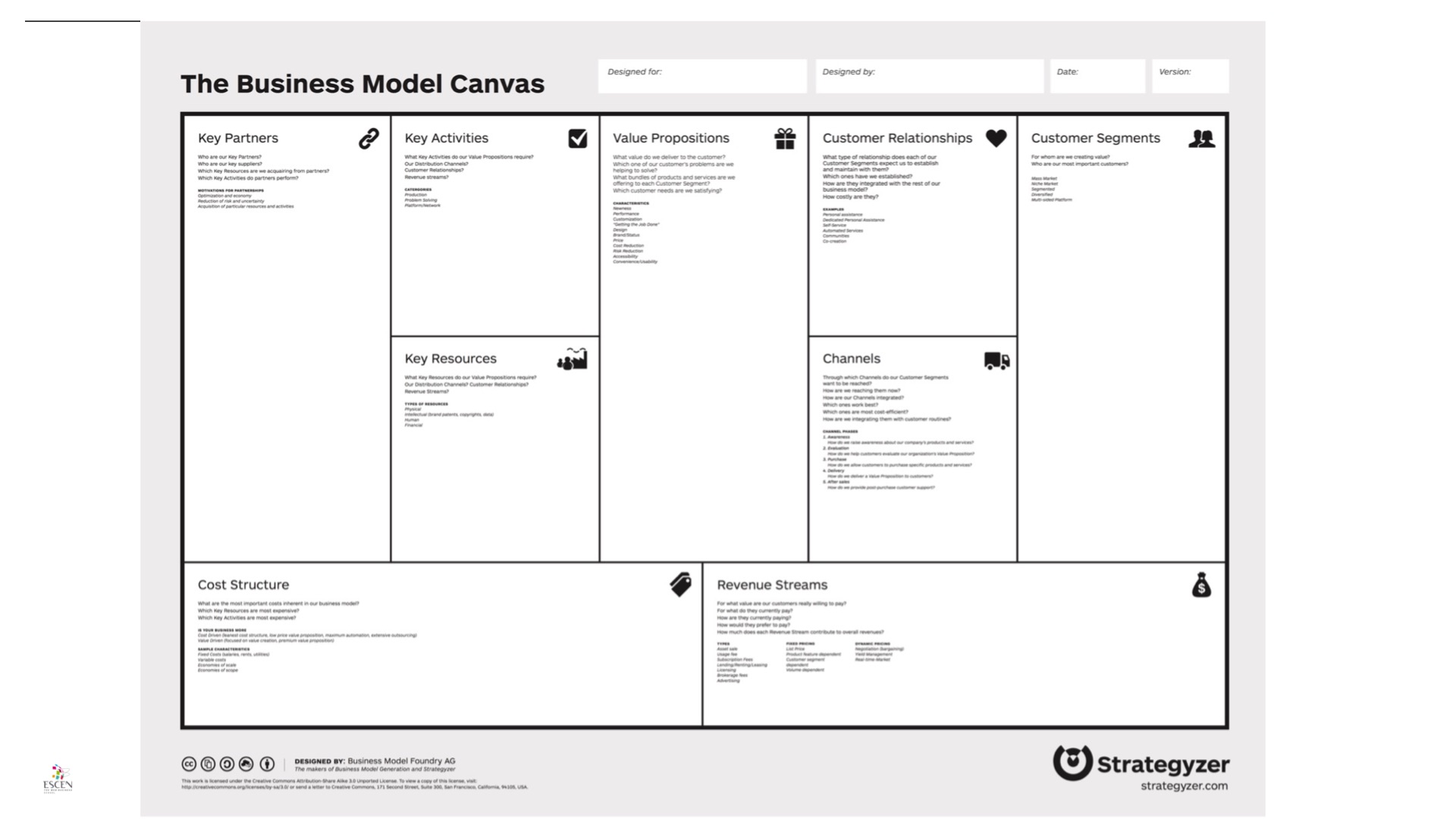Click the Customer Relationships heart icon
This screenshot has width=1456, height=819.
tap(996, 138)
